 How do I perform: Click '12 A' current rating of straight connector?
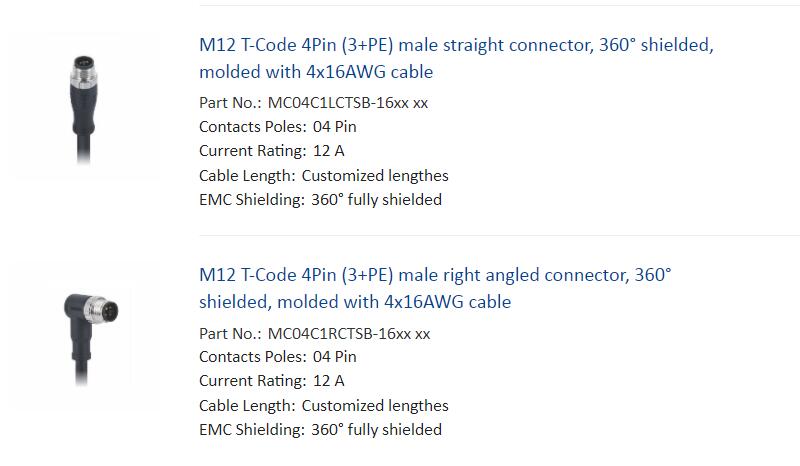329,151
